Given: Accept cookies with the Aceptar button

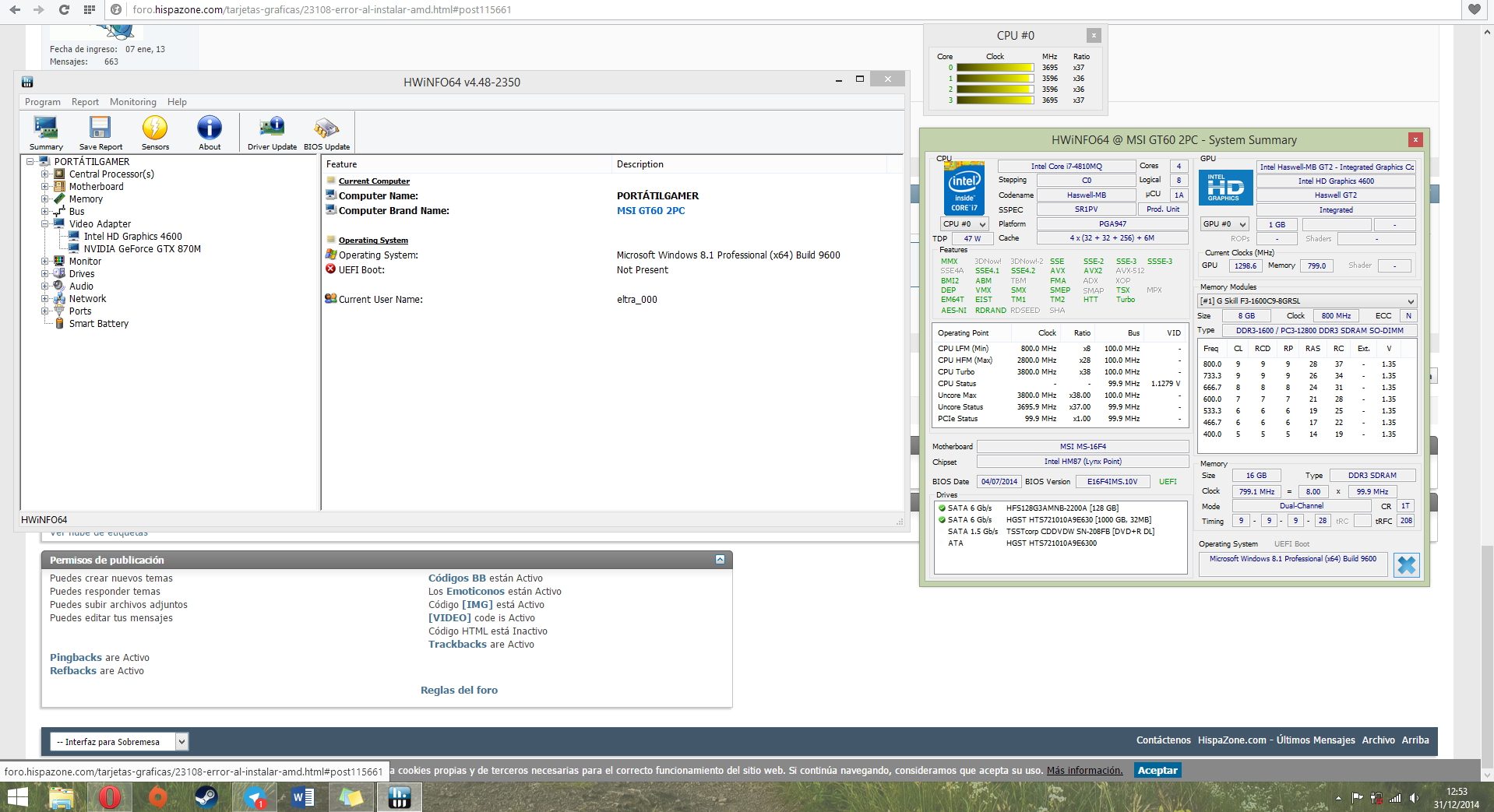Looking at the screenshot, I should point(1157,771).
